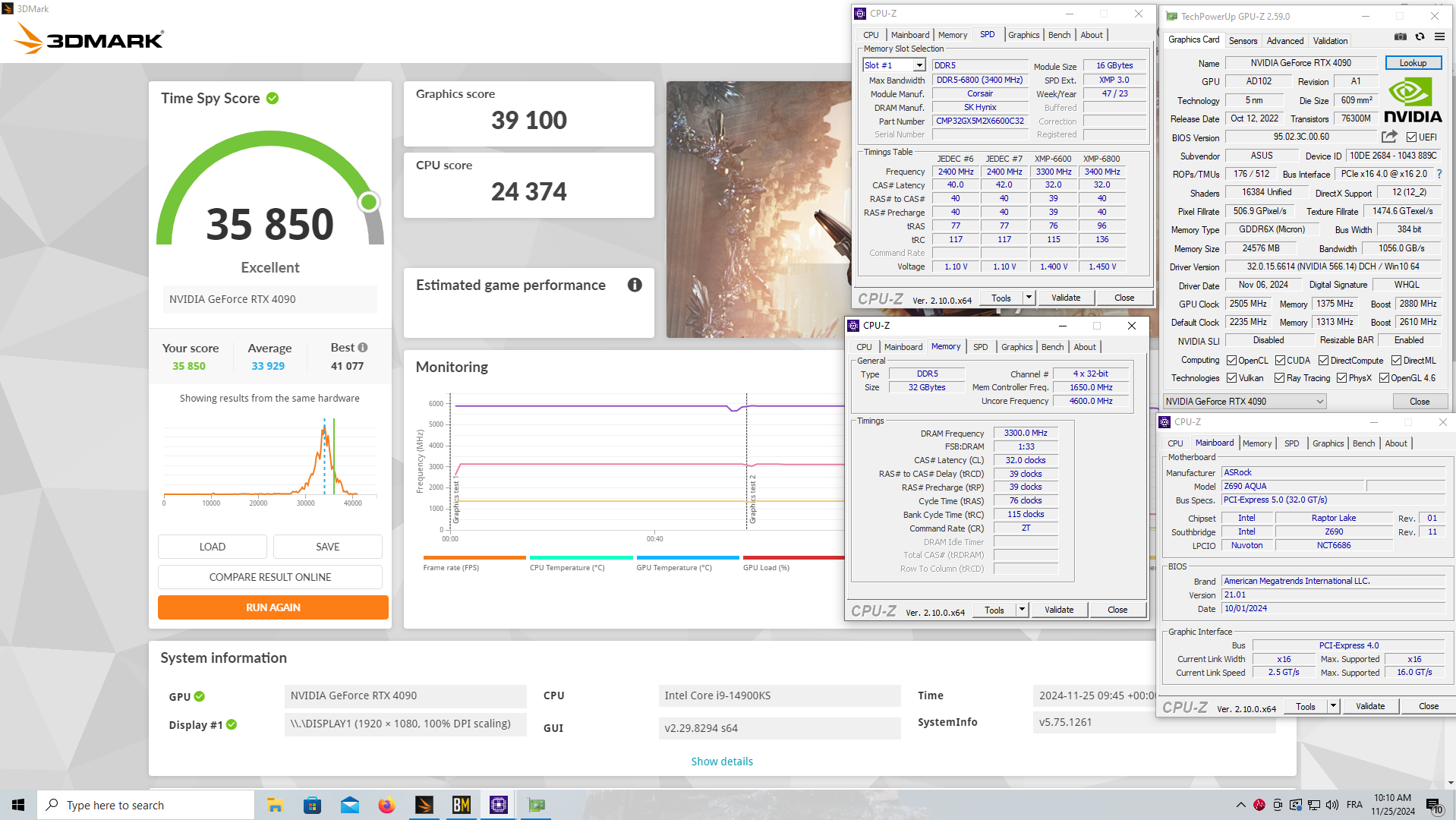Click the Lookup button in GPU-Z
This screenshot has height=820, width=1456.
tap(1413, 63)
